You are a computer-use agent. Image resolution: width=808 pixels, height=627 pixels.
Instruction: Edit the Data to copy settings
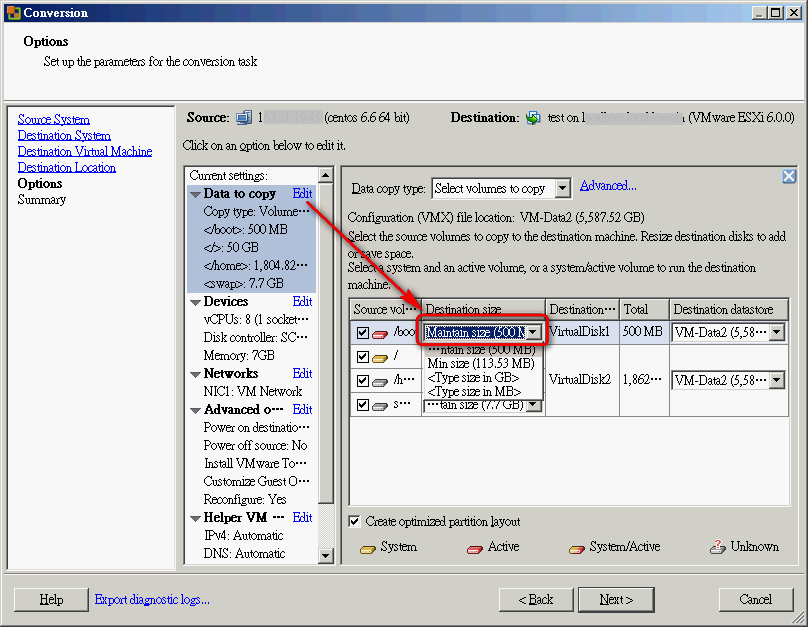tap(302, 193)
